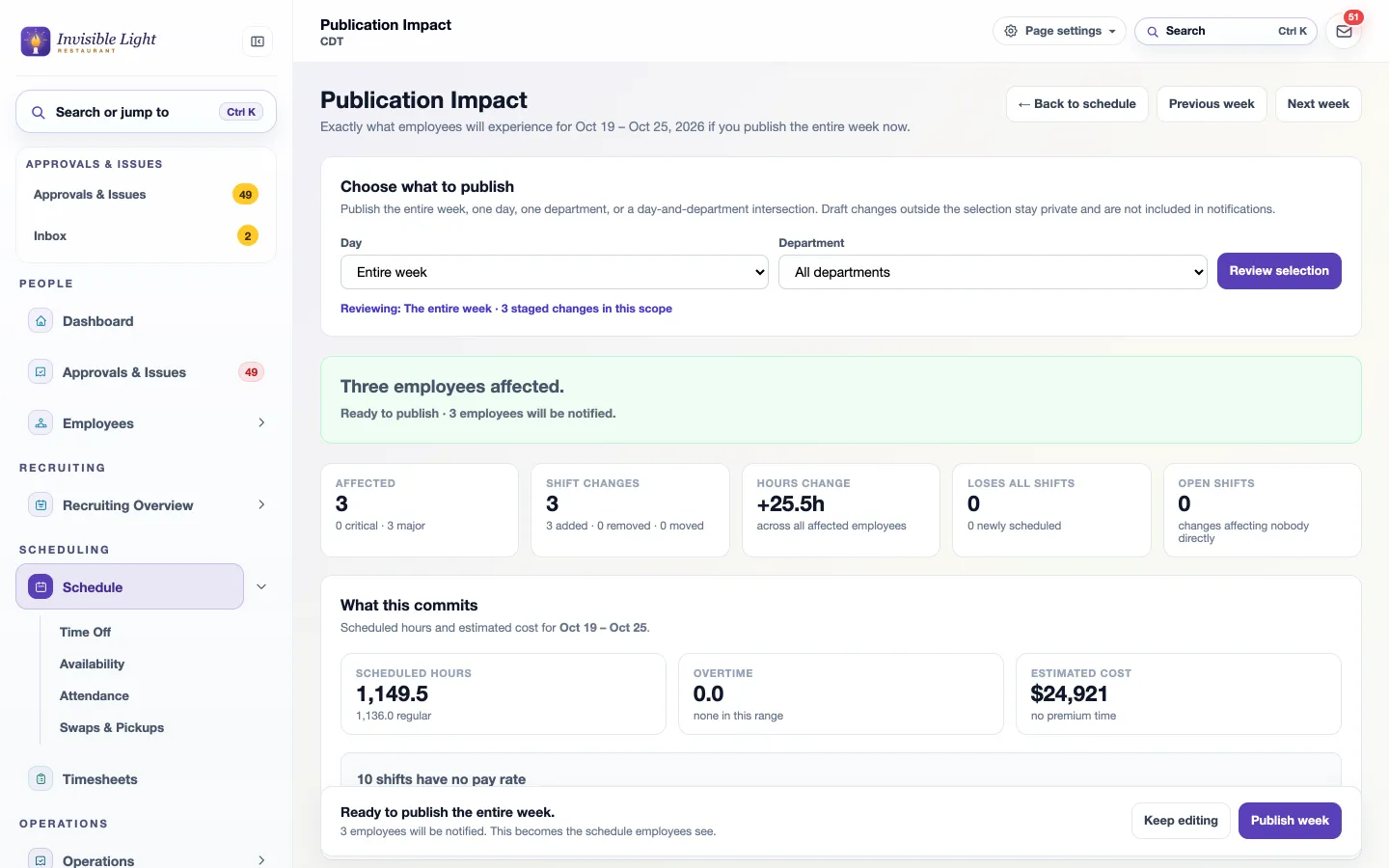Click the Timesheets clipboard icon

click(41, 779)
